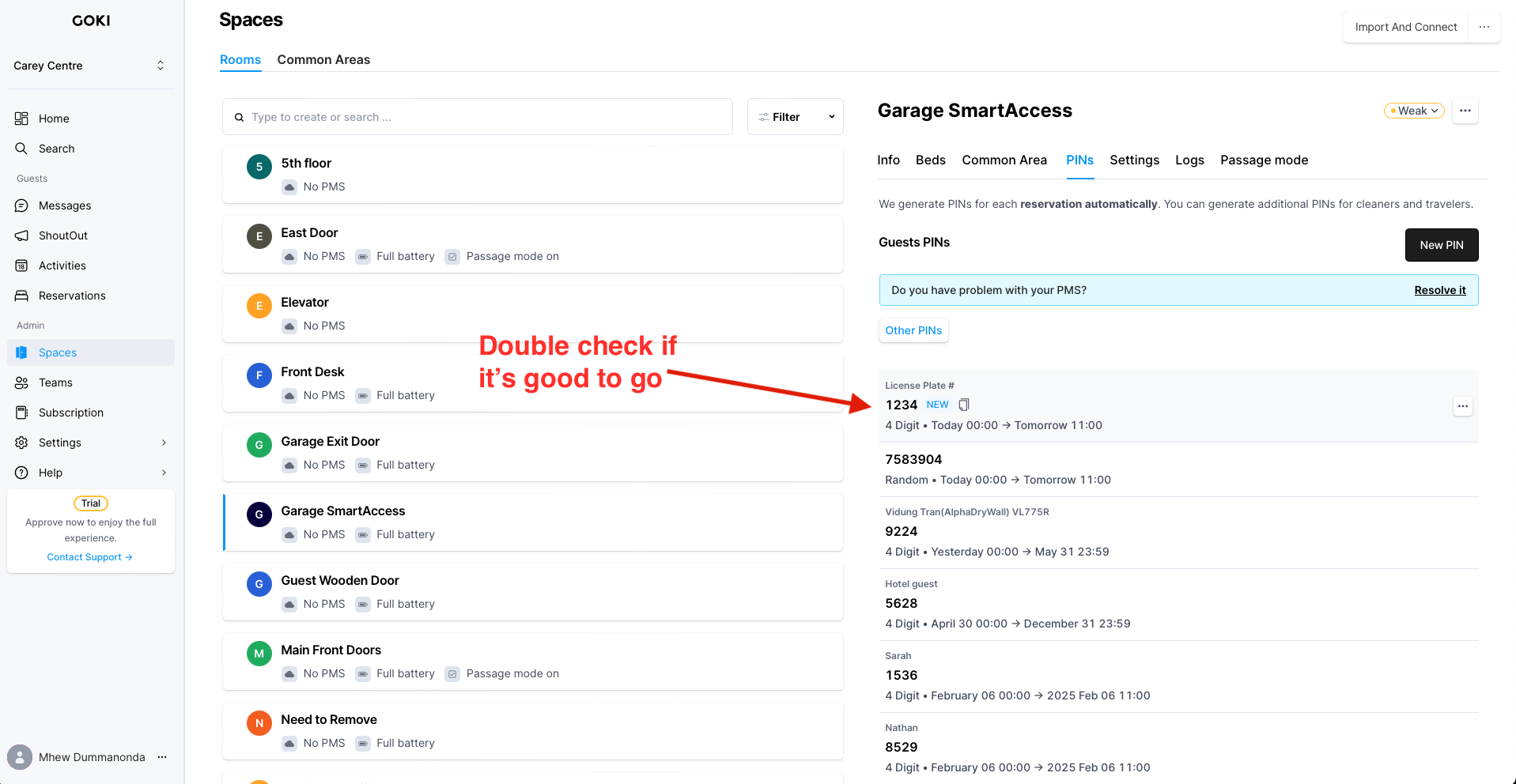The image size is (1516, 784).
Task: Switch to the Rooms tab
Action: point(240,59)
